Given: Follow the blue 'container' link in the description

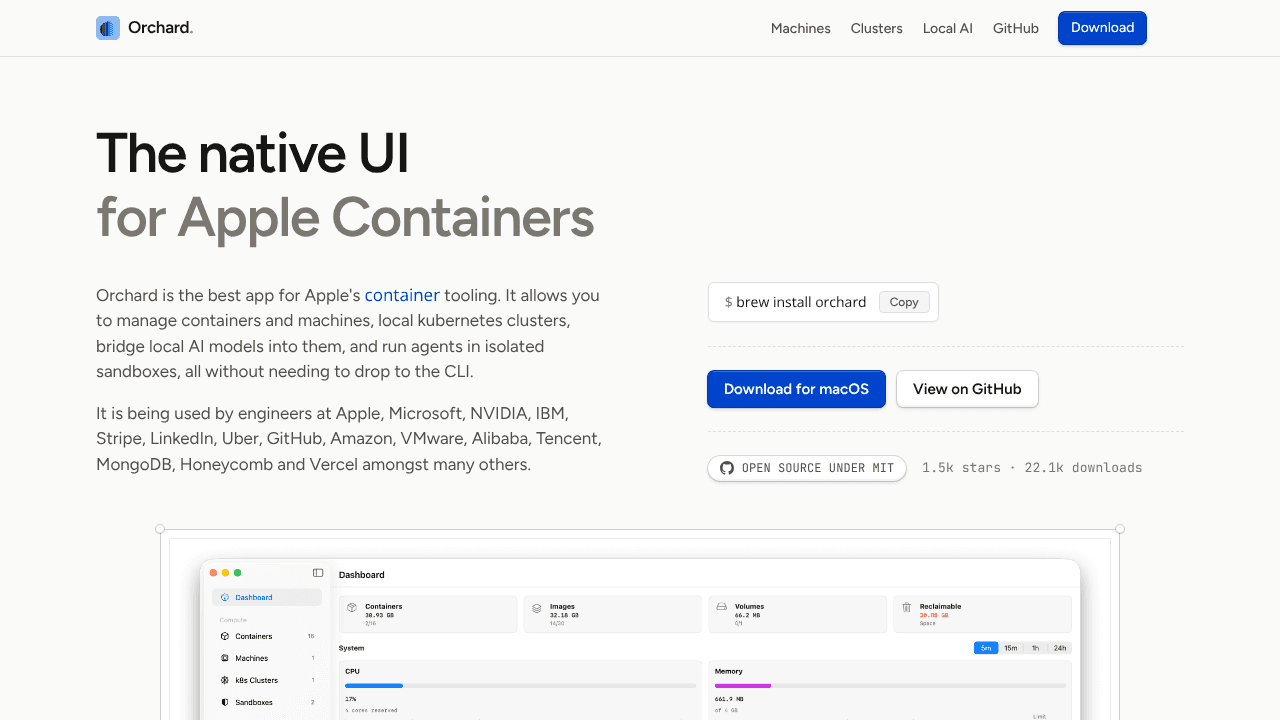Looking at the screenshot, I should pos(402,295).
